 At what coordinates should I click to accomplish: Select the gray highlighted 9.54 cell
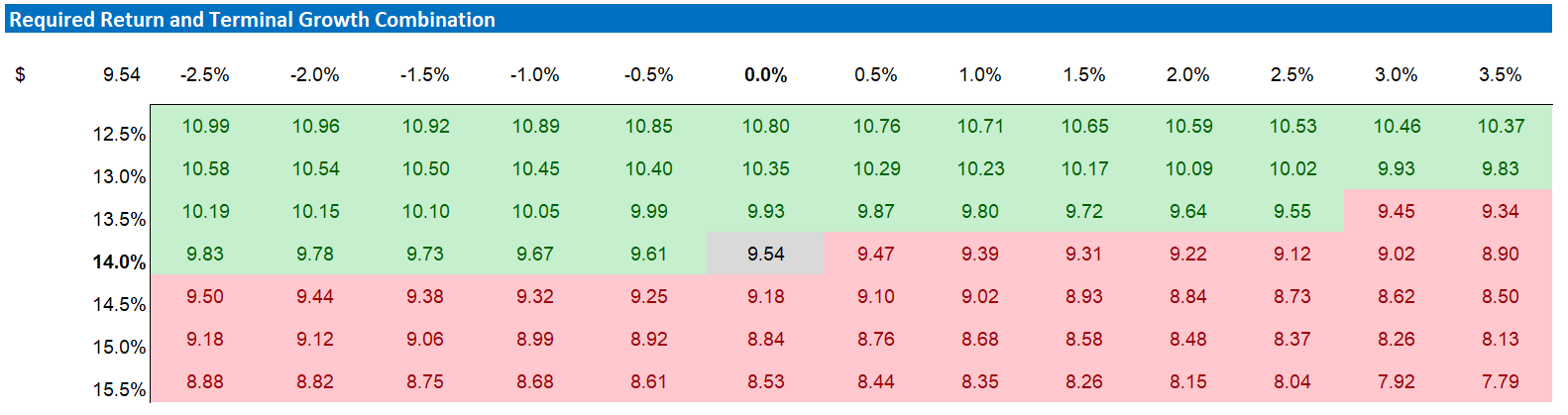(x=765, y=255)
